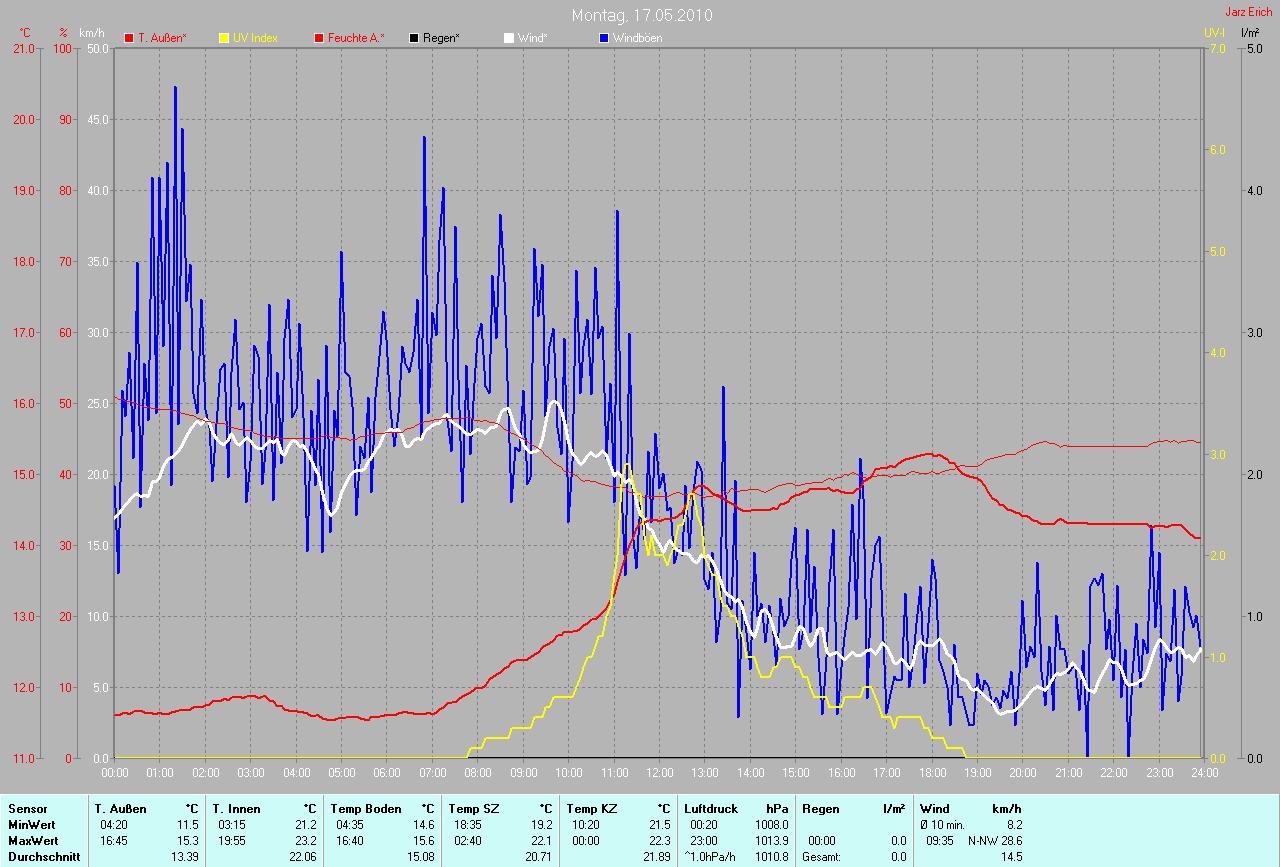1280x867 pixels.
Task: Click the yellow UV Index legend swatch
Action: (223, 38)
